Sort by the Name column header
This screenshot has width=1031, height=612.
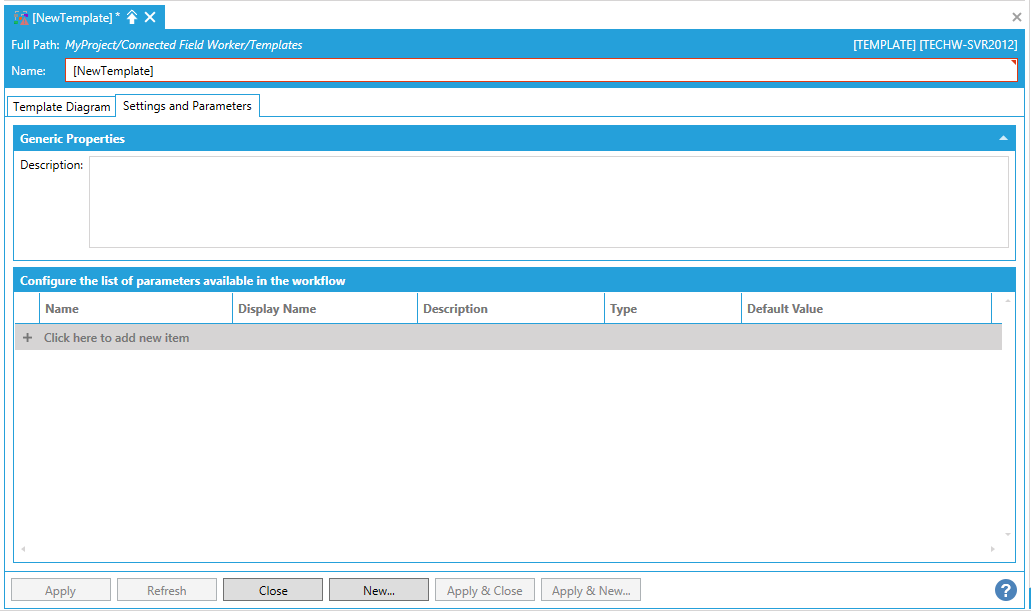pyautogui.click(x=135, y=309)
